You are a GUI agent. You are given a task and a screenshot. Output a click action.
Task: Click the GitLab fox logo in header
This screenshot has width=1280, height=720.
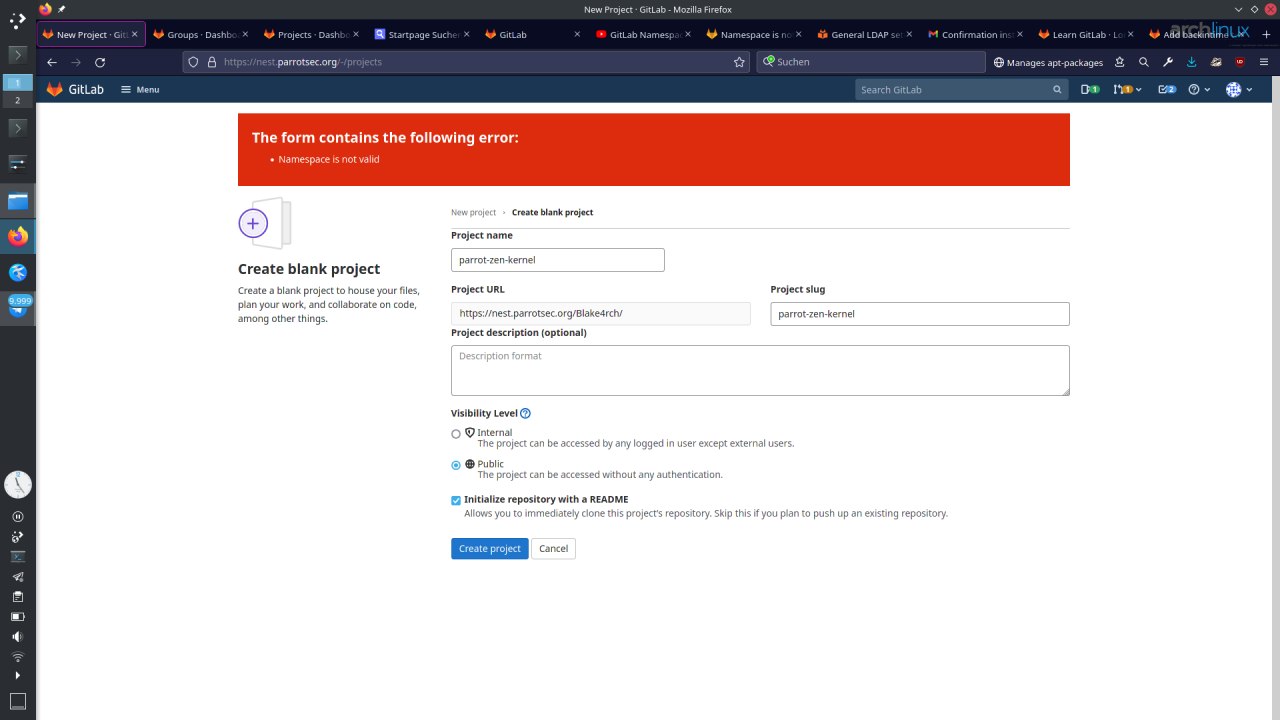pos(55,90)
